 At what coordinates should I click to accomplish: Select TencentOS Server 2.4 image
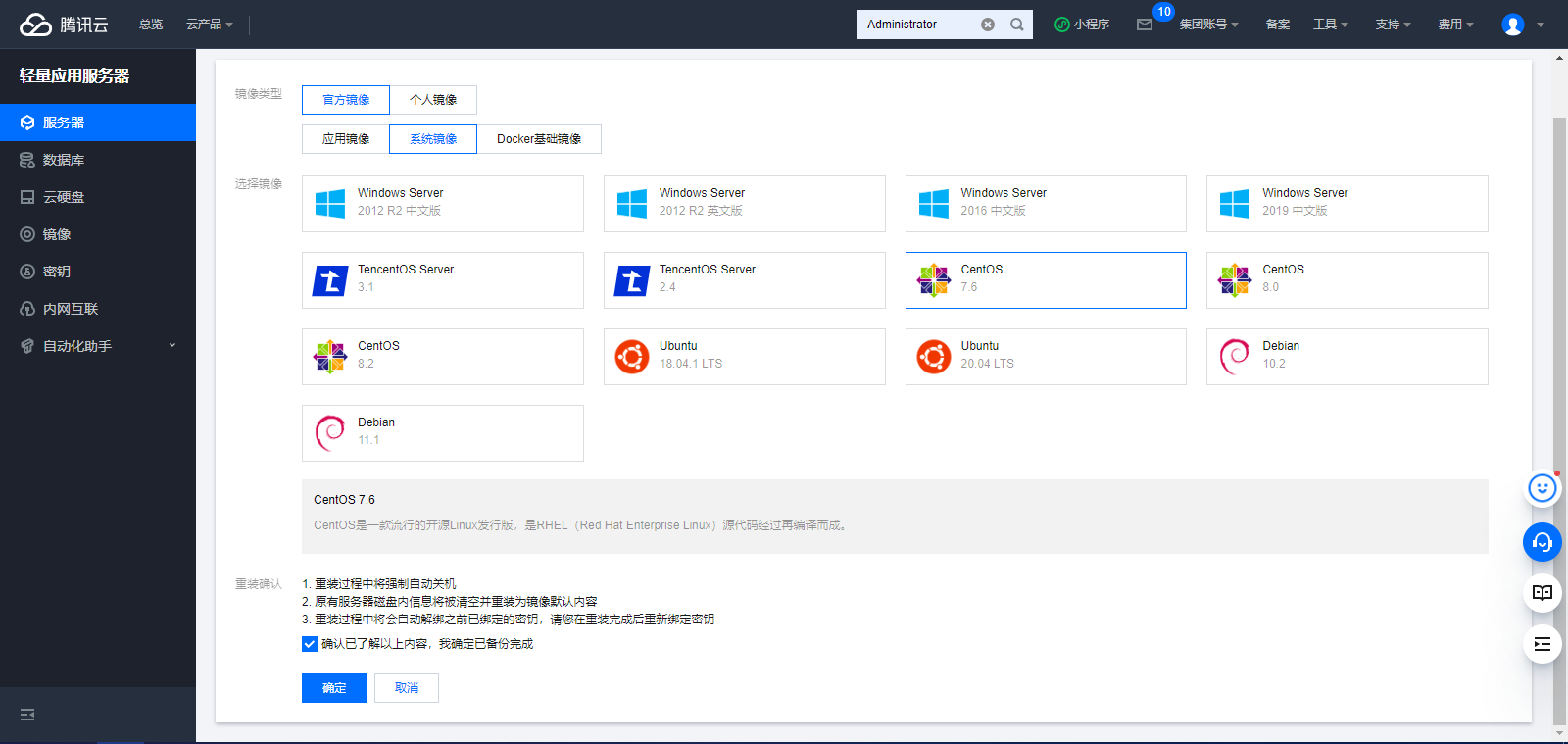[x=745, y=280]
